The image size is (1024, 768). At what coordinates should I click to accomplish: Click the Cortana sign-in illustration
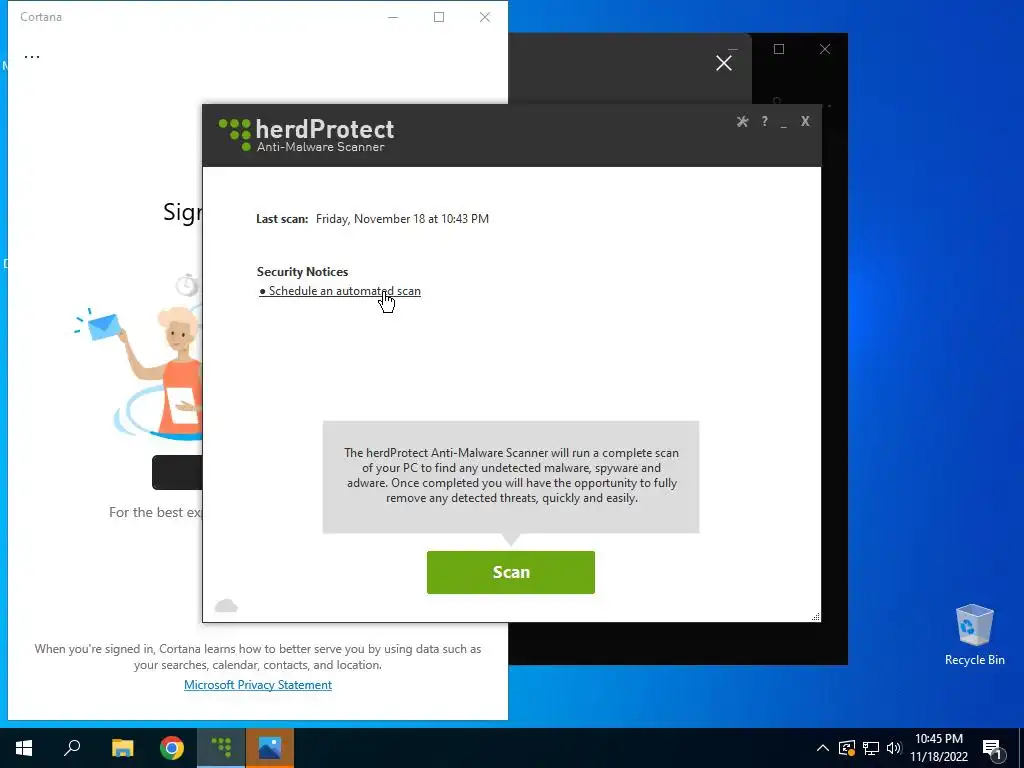click(138, 356)
